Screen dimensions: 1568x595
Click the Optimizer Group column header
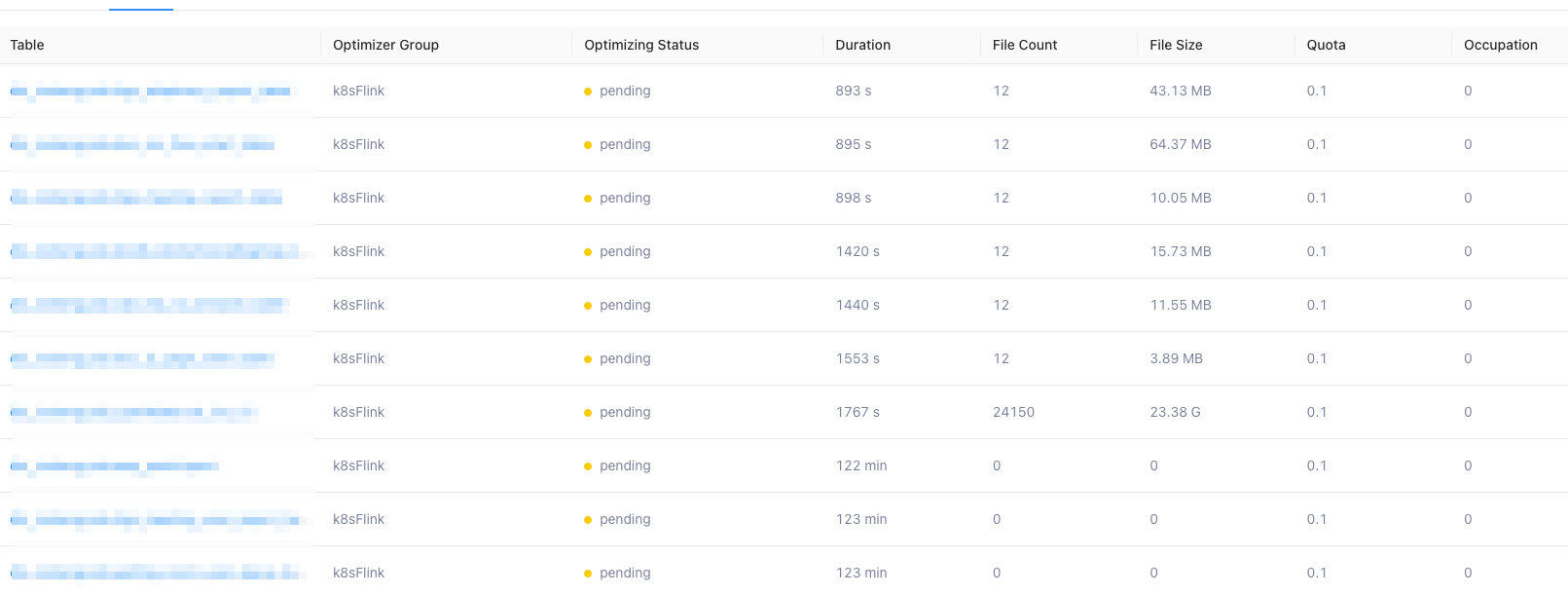[x=385, y=45]
